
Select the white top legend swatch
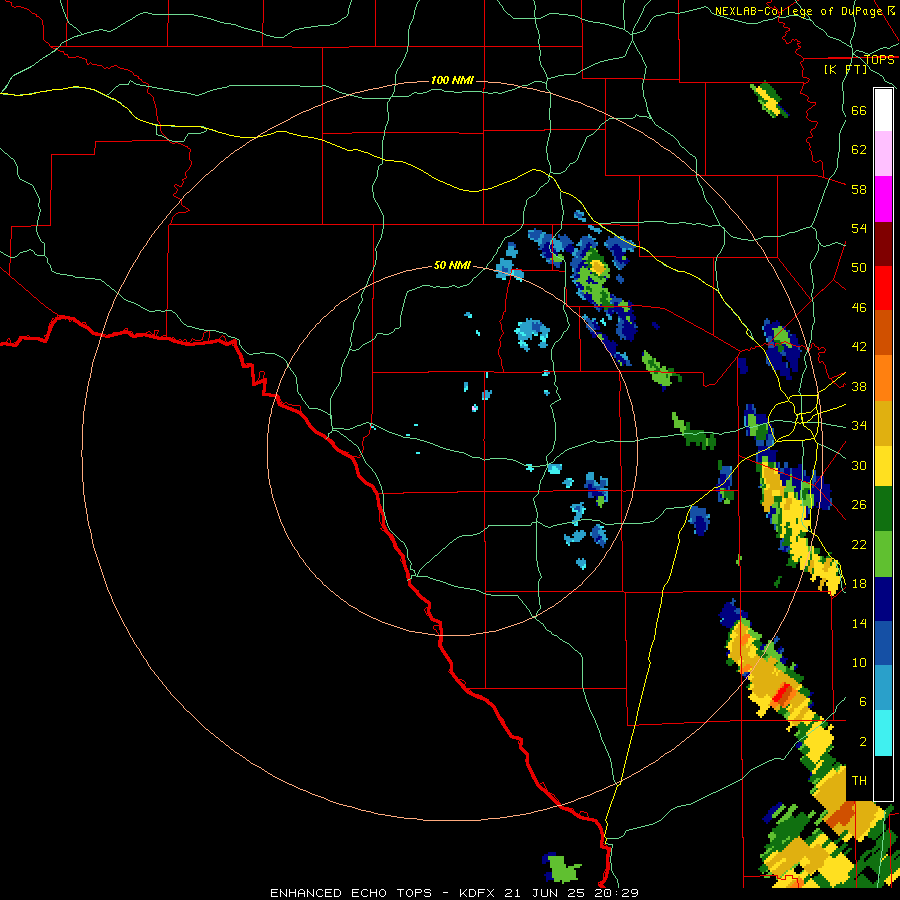[x=883, y=110]
